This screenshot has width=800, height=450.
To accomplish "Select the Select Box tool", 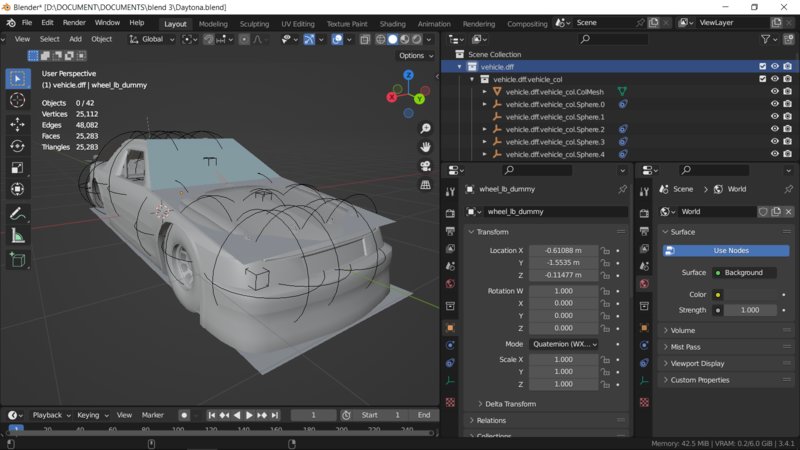I will [18, 79].
